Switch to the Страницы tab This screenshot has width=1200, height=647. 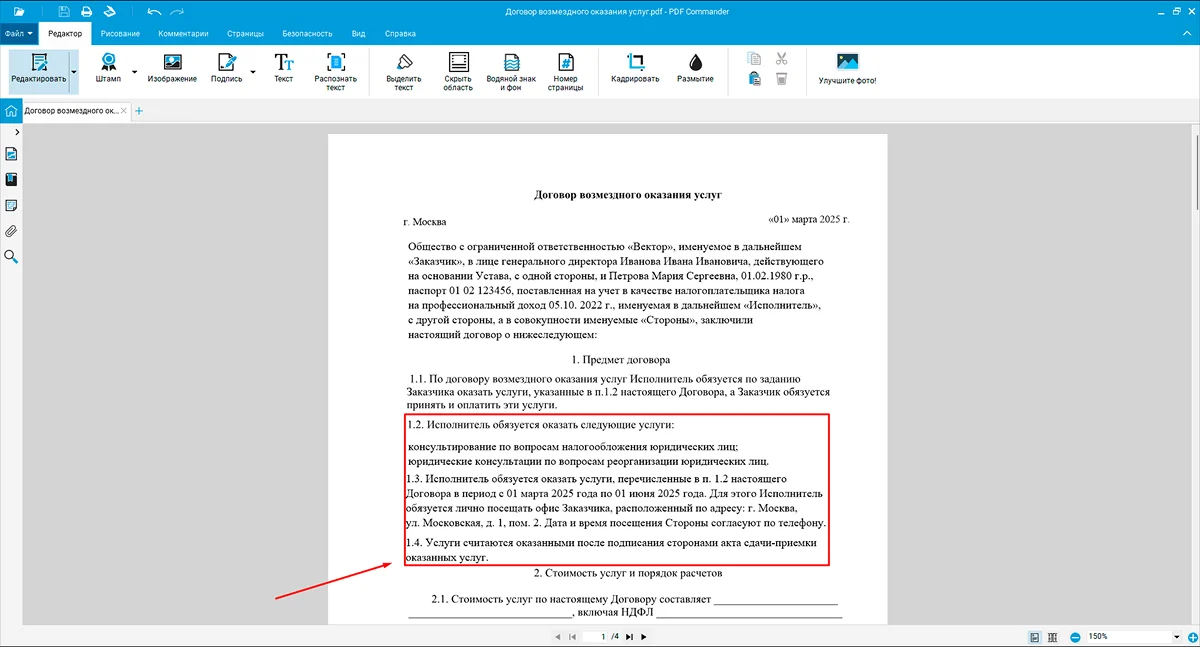[x=245, y=33]
